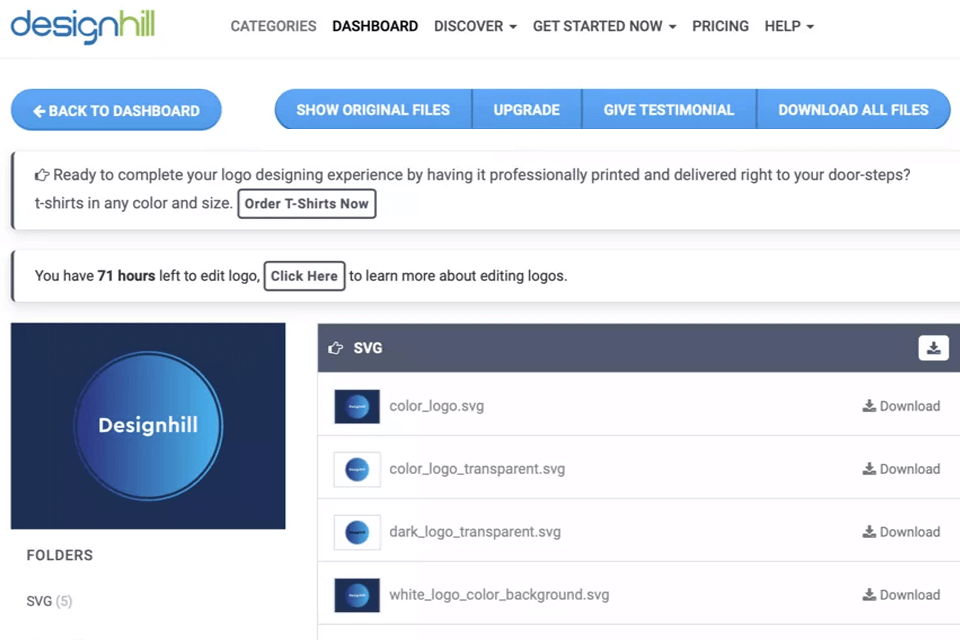Viewport: 960px width, 640px height.
Task: Open dark_logo_transparent.svg thumbnail
Action: 357,532
